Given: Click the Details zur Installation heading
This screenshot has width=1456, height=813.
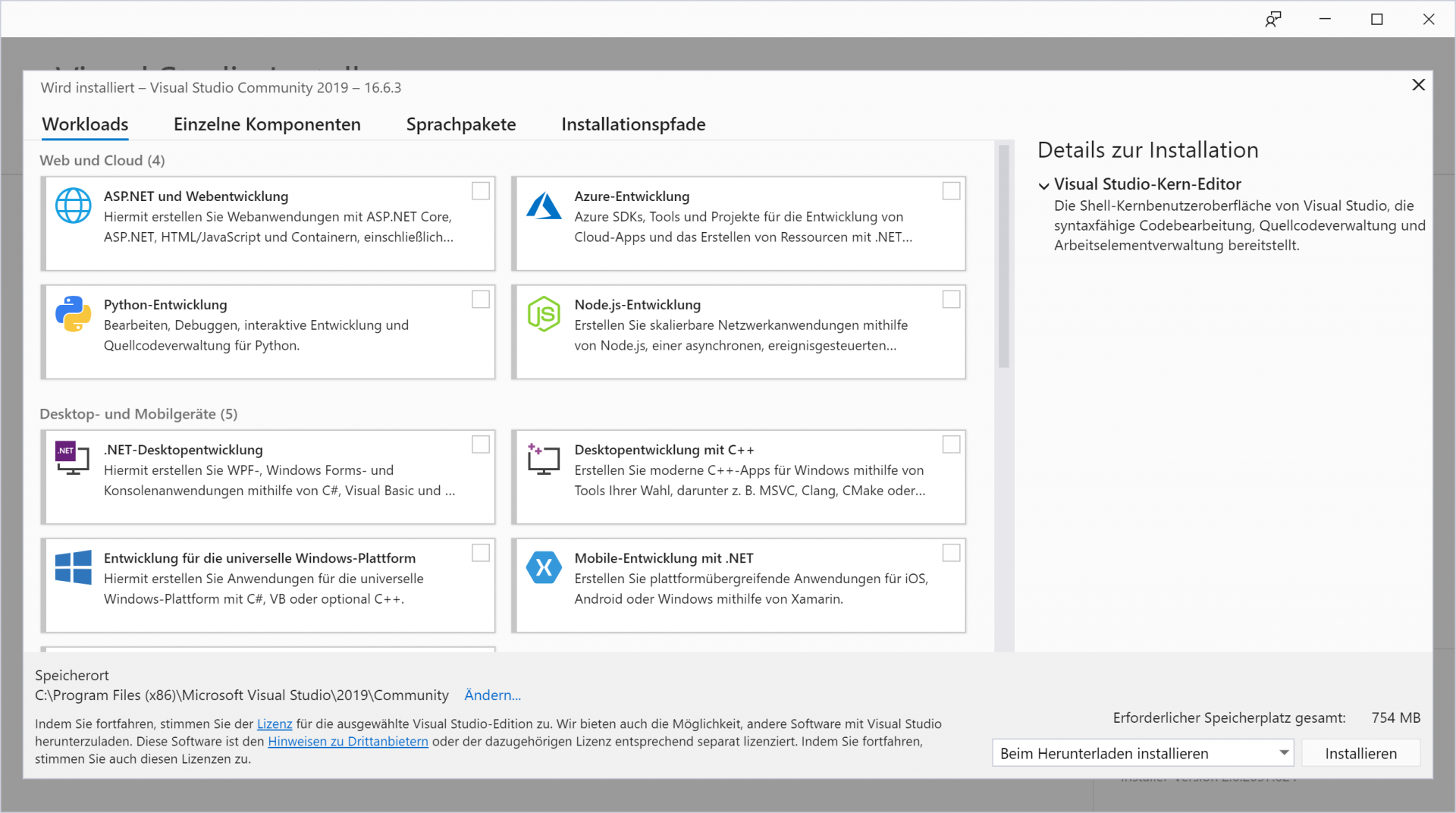Looking at the screenshot, I should pyautogui.click(x=1147, y=150).
